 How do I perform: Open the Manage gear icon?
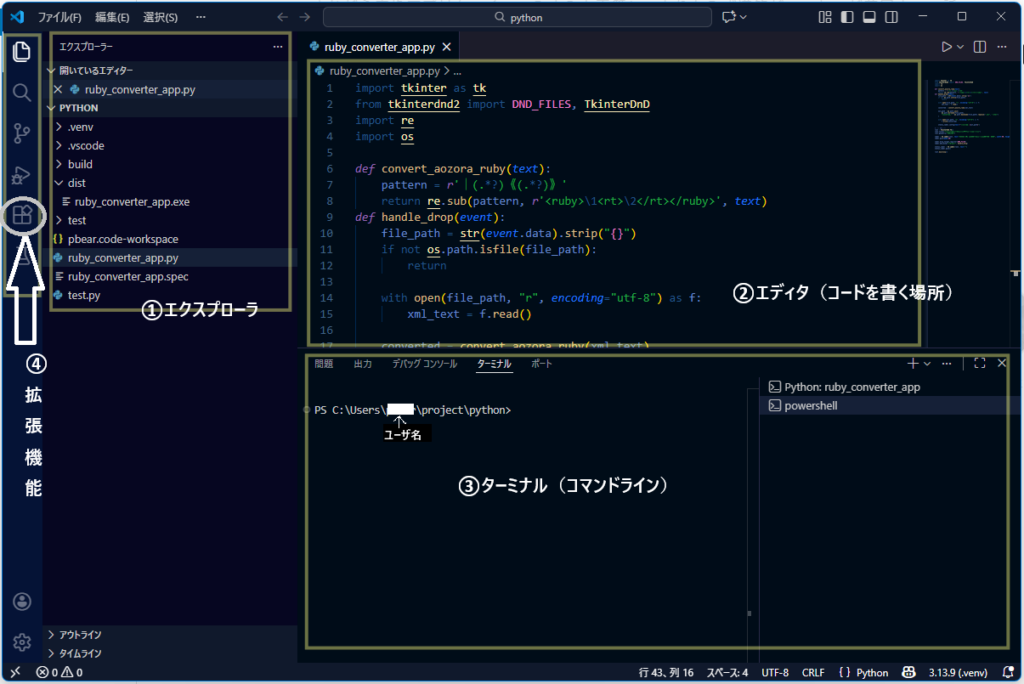21,641
